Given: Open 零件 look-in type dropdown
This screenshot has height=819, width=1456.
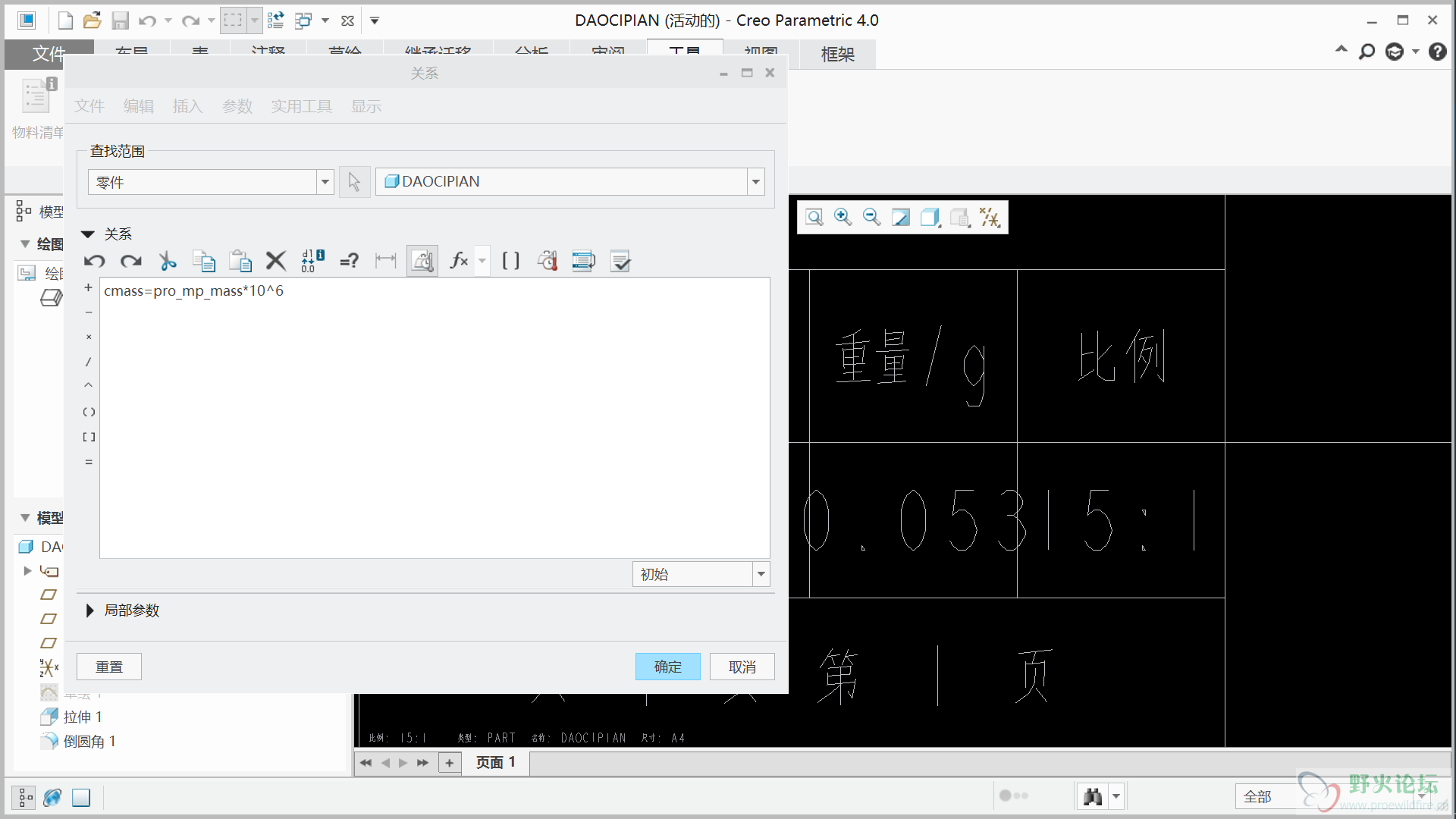Looking at the screenshot, I should [x=211, y=182].
